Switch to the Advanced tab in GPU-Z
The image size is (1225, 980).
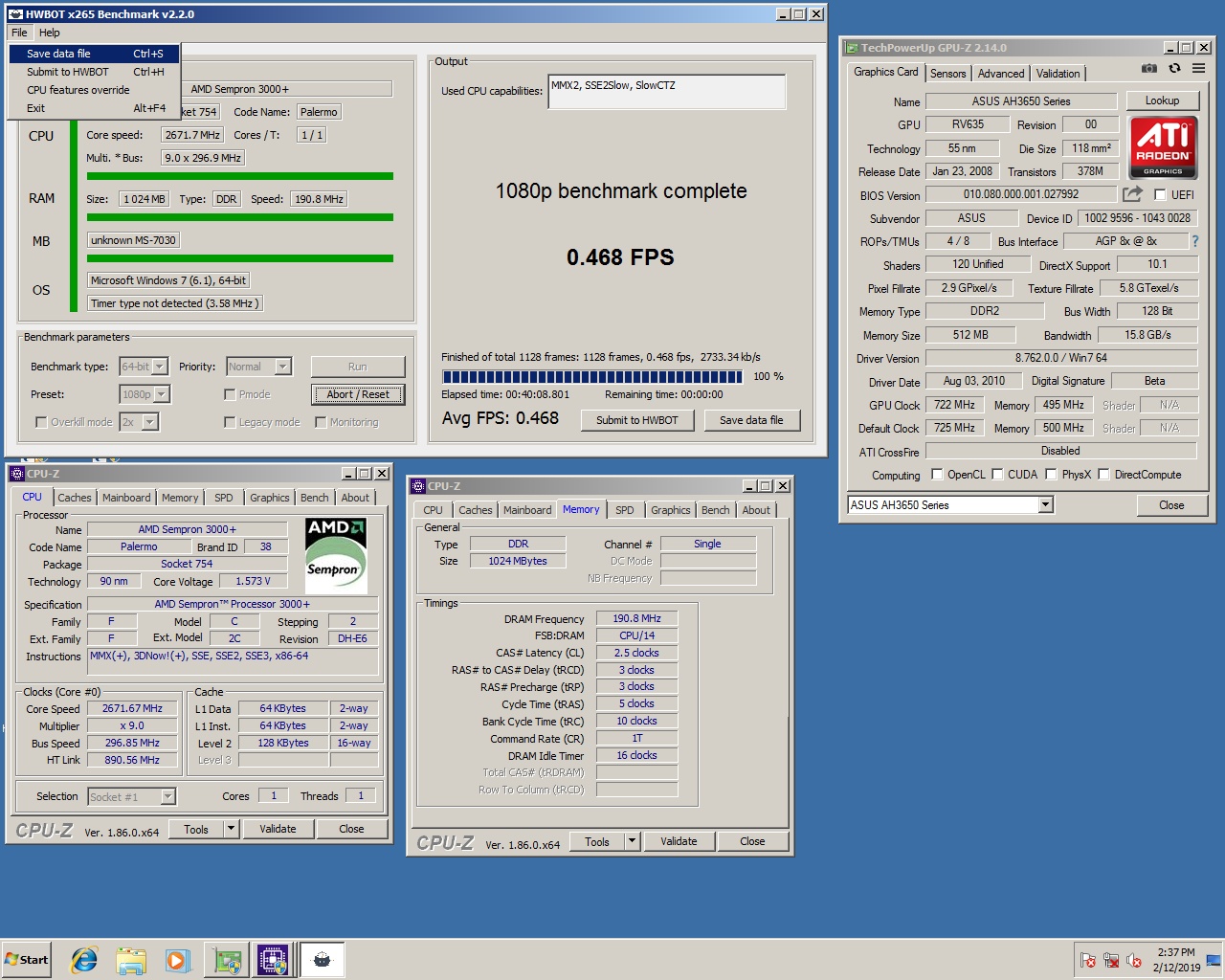click(x=1001, y=74)
